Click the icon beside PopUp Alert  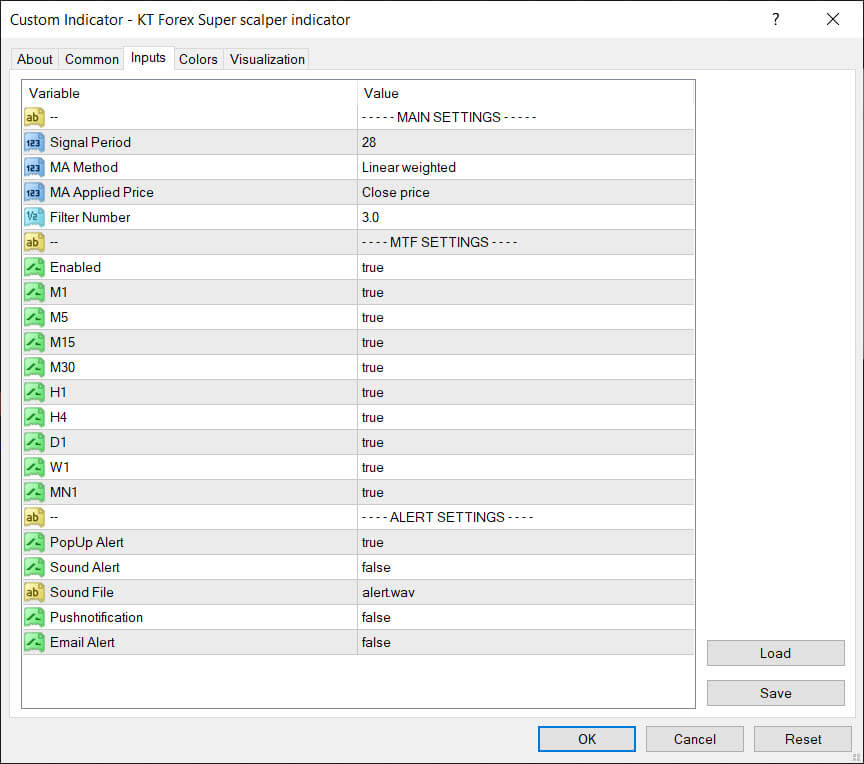coord(34,543)
